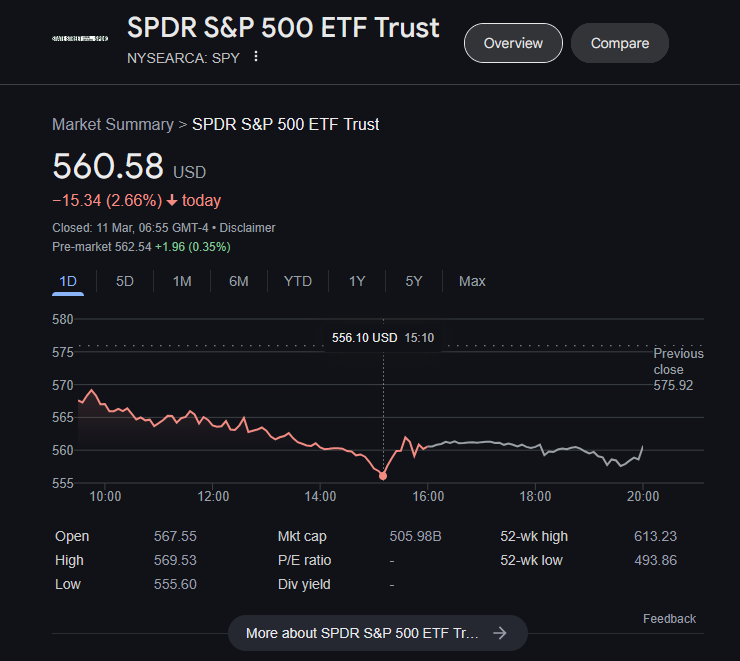Click the Feedback link

669,619
